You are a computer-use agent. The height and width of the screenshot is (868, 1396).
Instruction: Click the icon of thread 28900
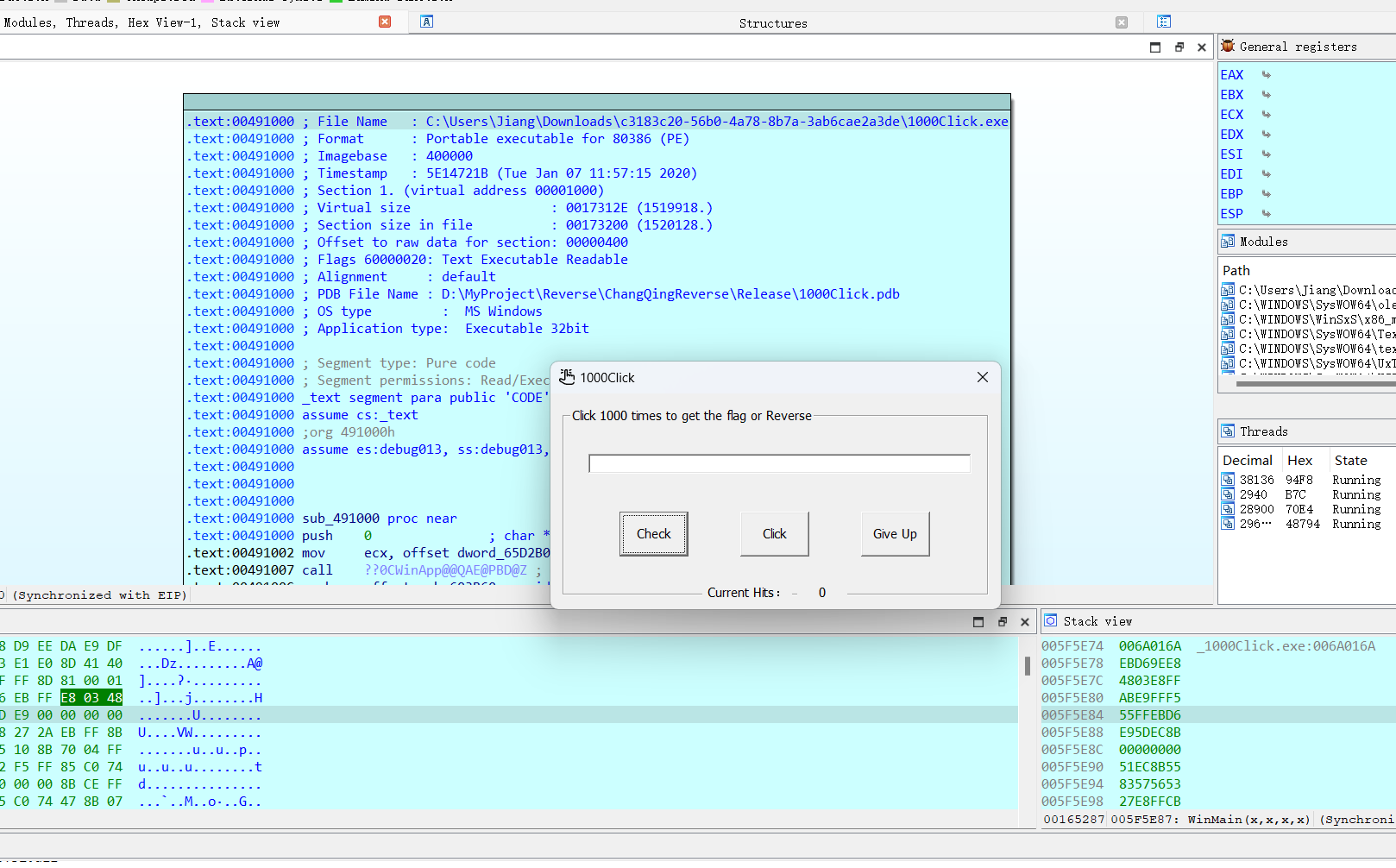click(1228, 509)
